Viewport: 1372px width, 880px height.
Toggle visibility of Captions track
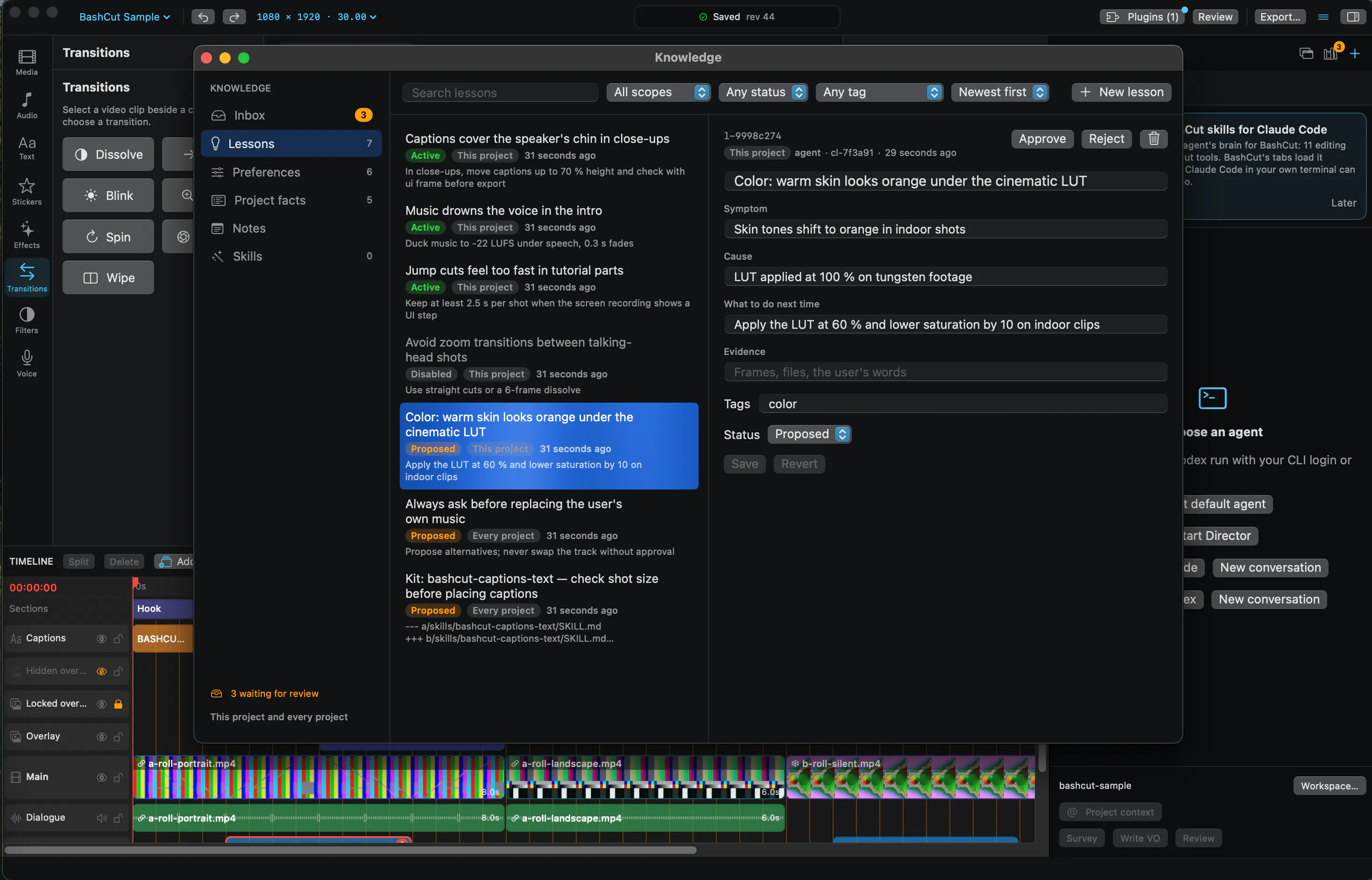102,639
